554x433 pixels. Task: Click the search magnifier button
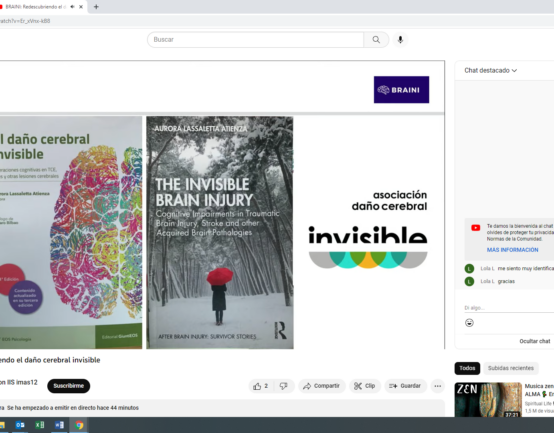tap(376, 40)
